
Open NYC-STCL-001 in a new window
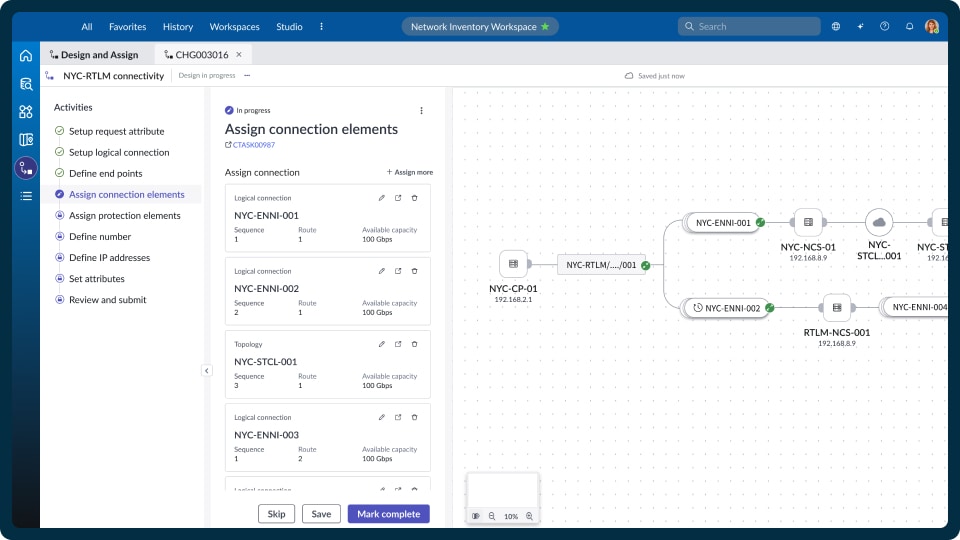tap(398, 344)
